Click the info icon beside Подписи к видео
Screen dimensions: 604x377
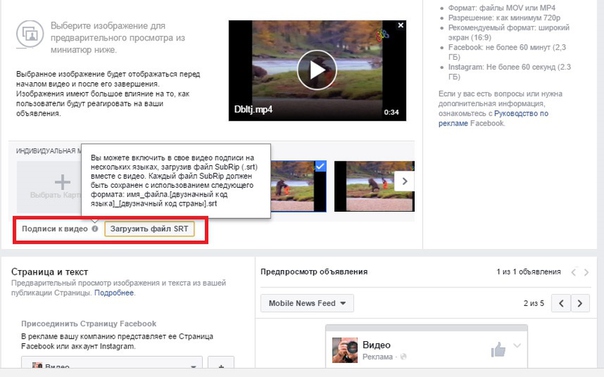coord(95,229)
